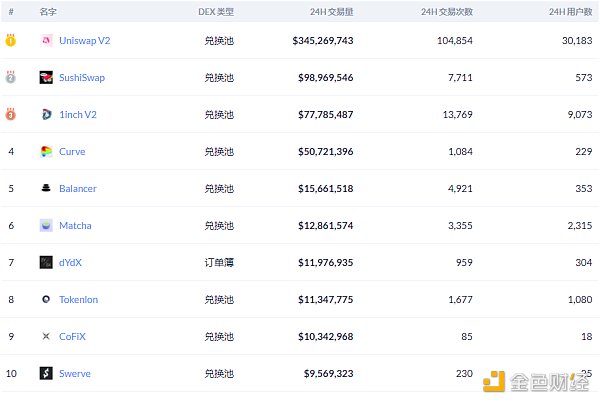Click the silver rank 2 medal
Viewport: 600px width, 403px height.
click(x=11, y=77)
